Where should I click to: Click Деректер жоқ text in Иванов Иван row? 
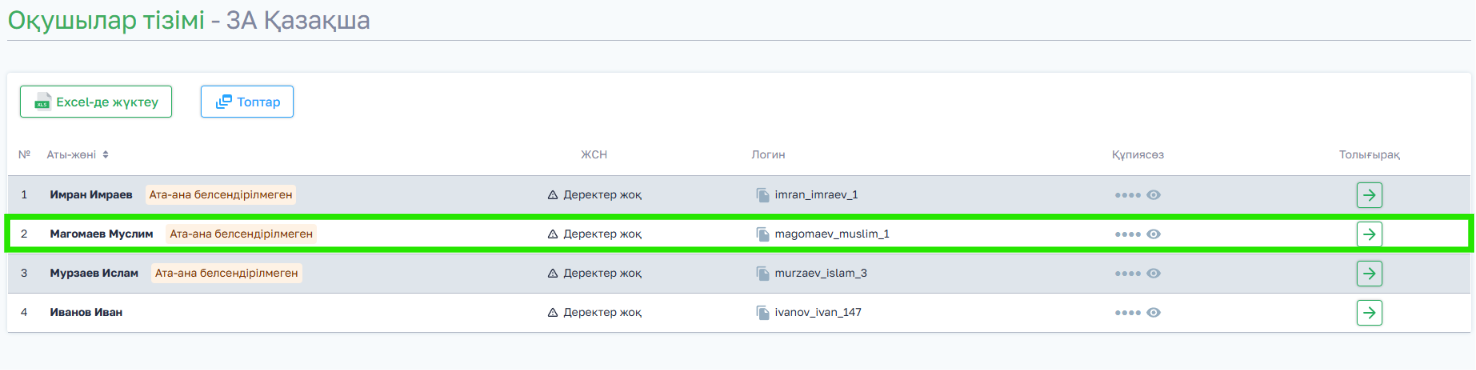pos(603,312)
